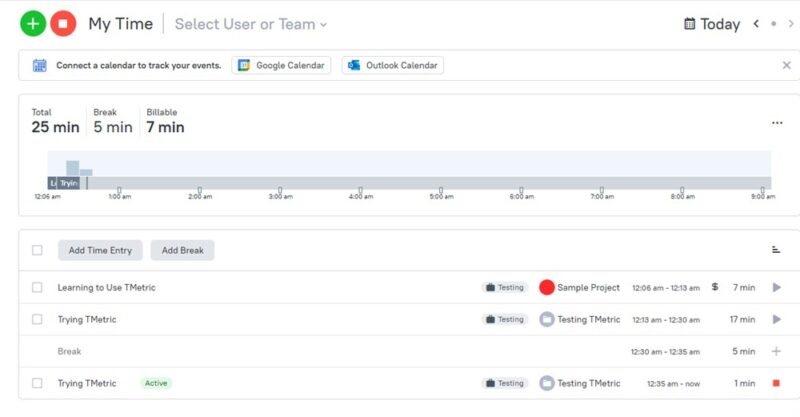Viewport: 800px width, 417px height.
Task: Go to the next day arrow
Action: 788,24
